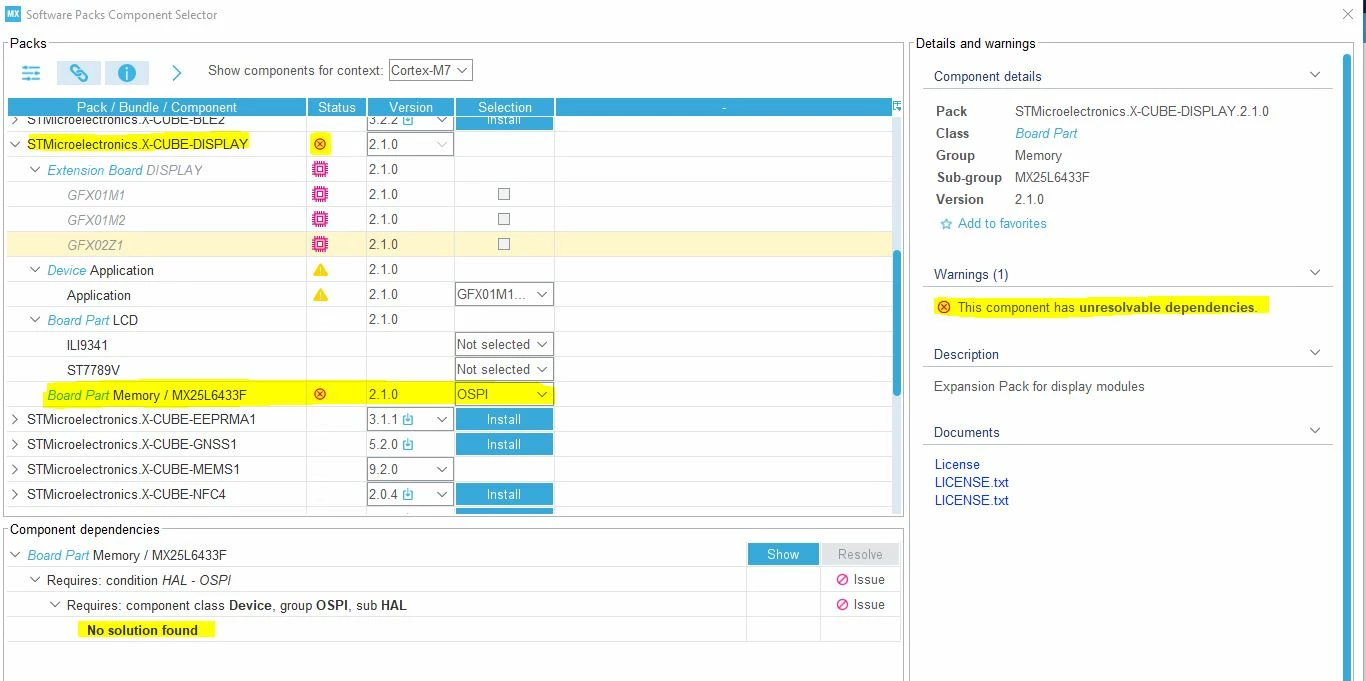This screenshot has height=681, width=1366.
Task: Toggle the details info icon
Action: point(127,72)
